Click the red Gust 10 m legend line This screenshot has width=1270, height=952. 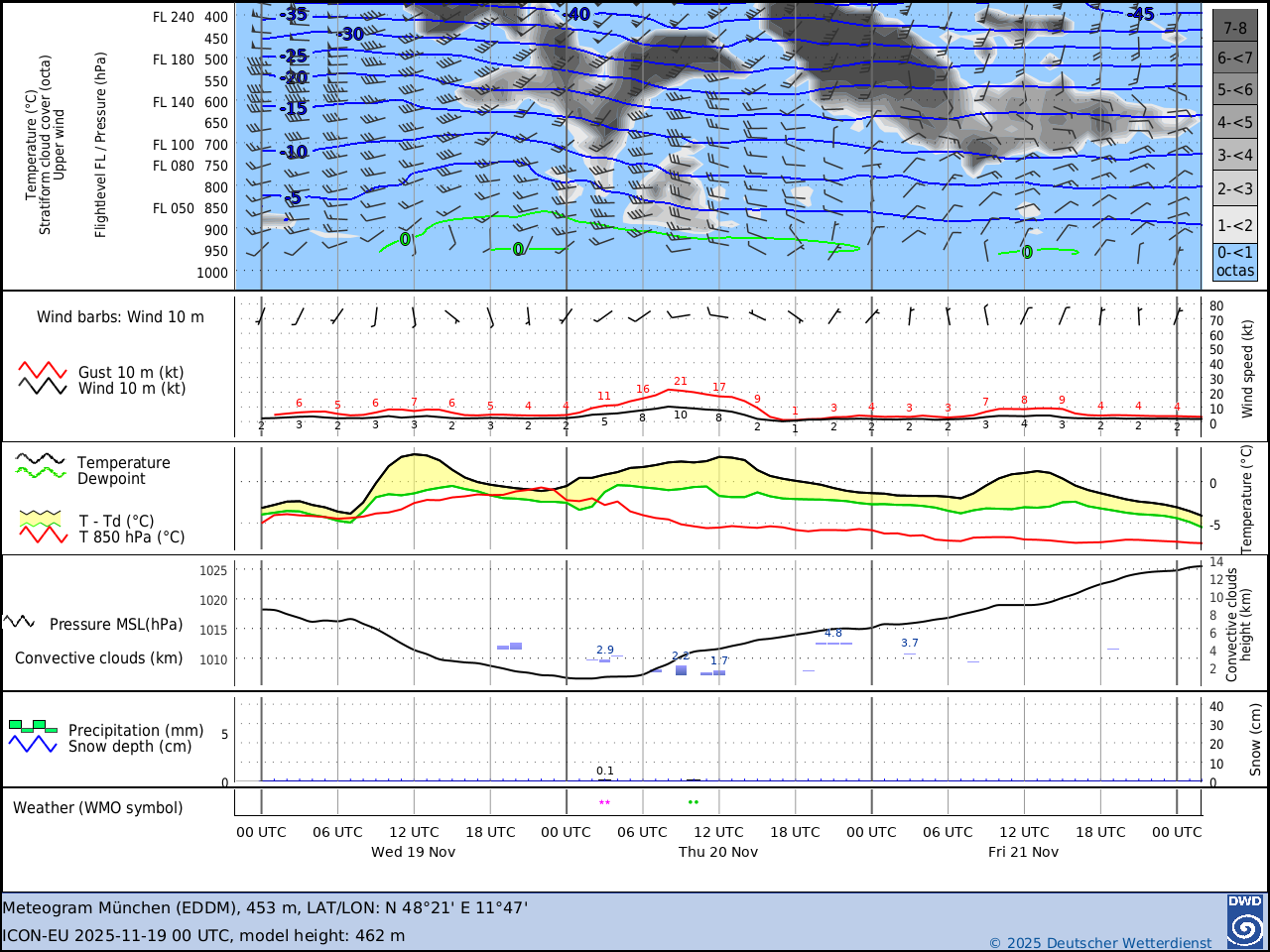[43, 371]
